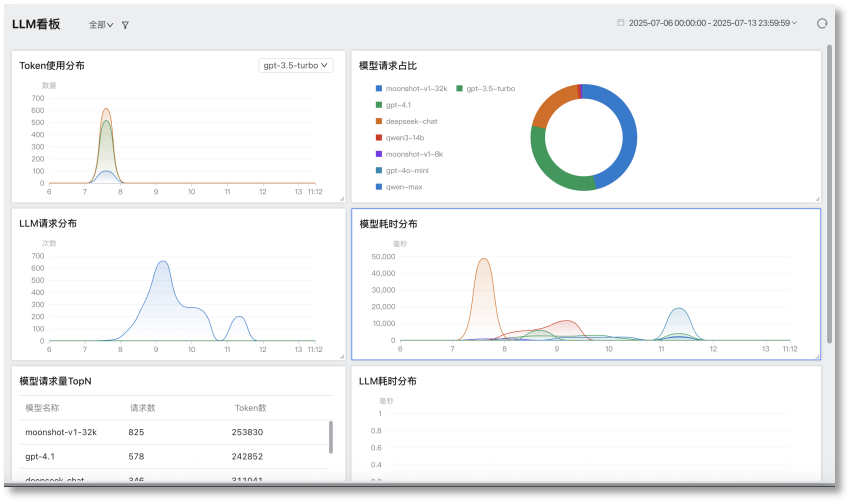
Task: Click the 请求数 column header
Action: (x=143, y=408)
